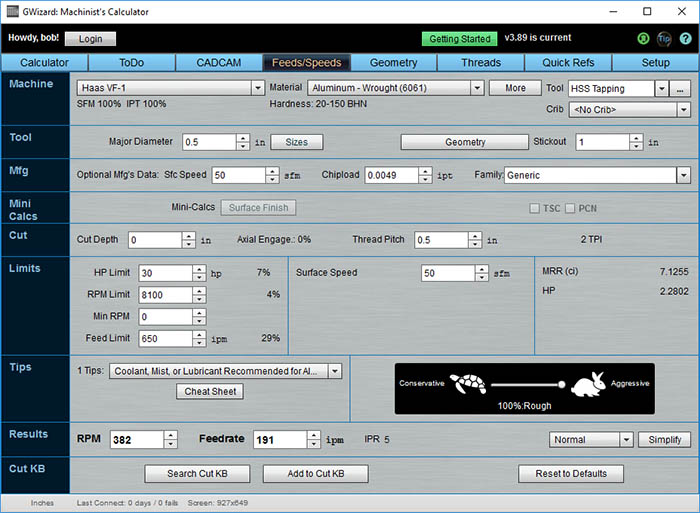Image resolution: width=700 pixels, height=513 pixels.
Task: Open the Sizes button
Action: [296, 142]
